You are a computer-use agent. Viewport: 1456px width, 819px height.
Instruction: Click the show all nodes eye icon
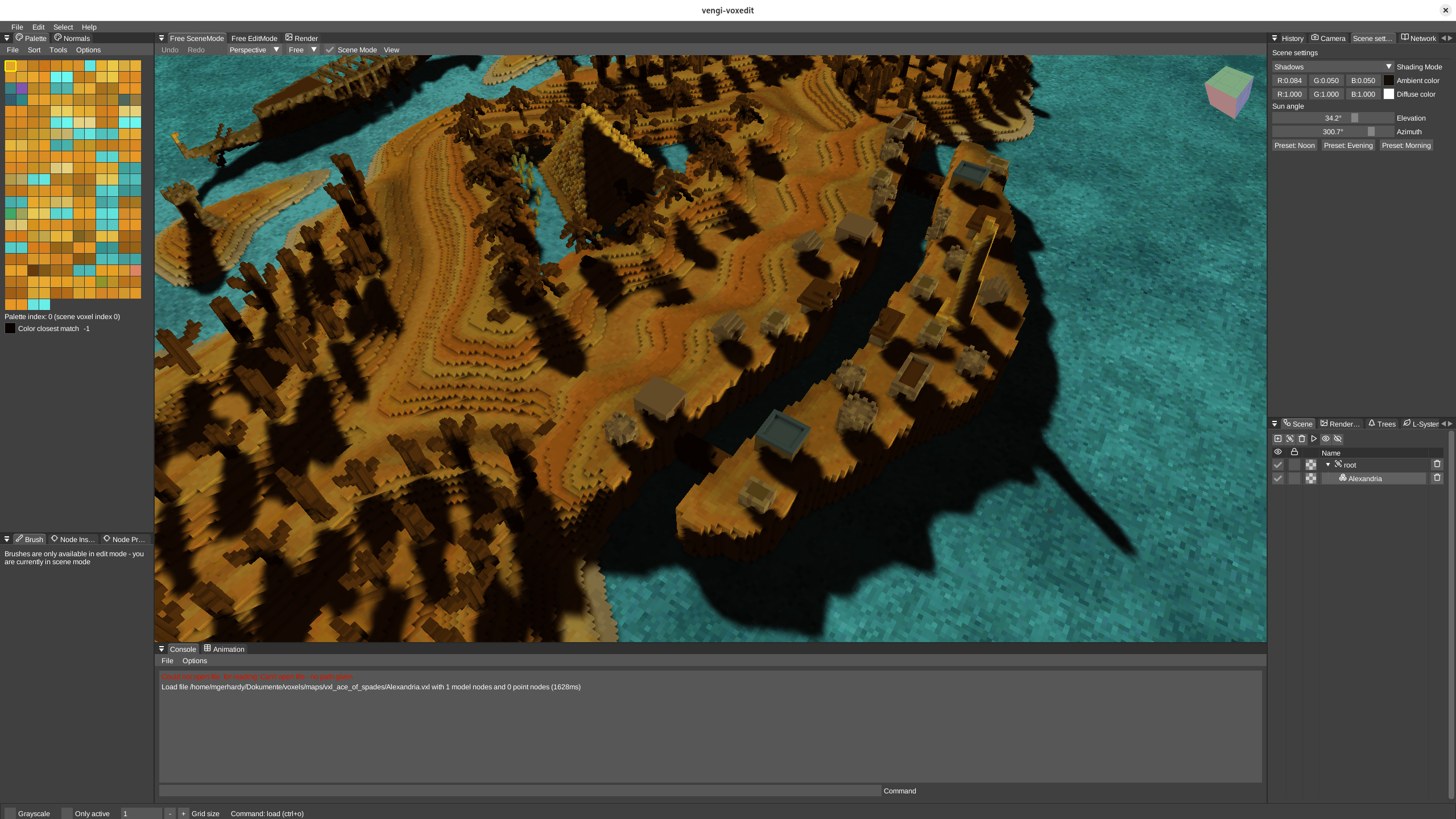tap(1326, 439)
